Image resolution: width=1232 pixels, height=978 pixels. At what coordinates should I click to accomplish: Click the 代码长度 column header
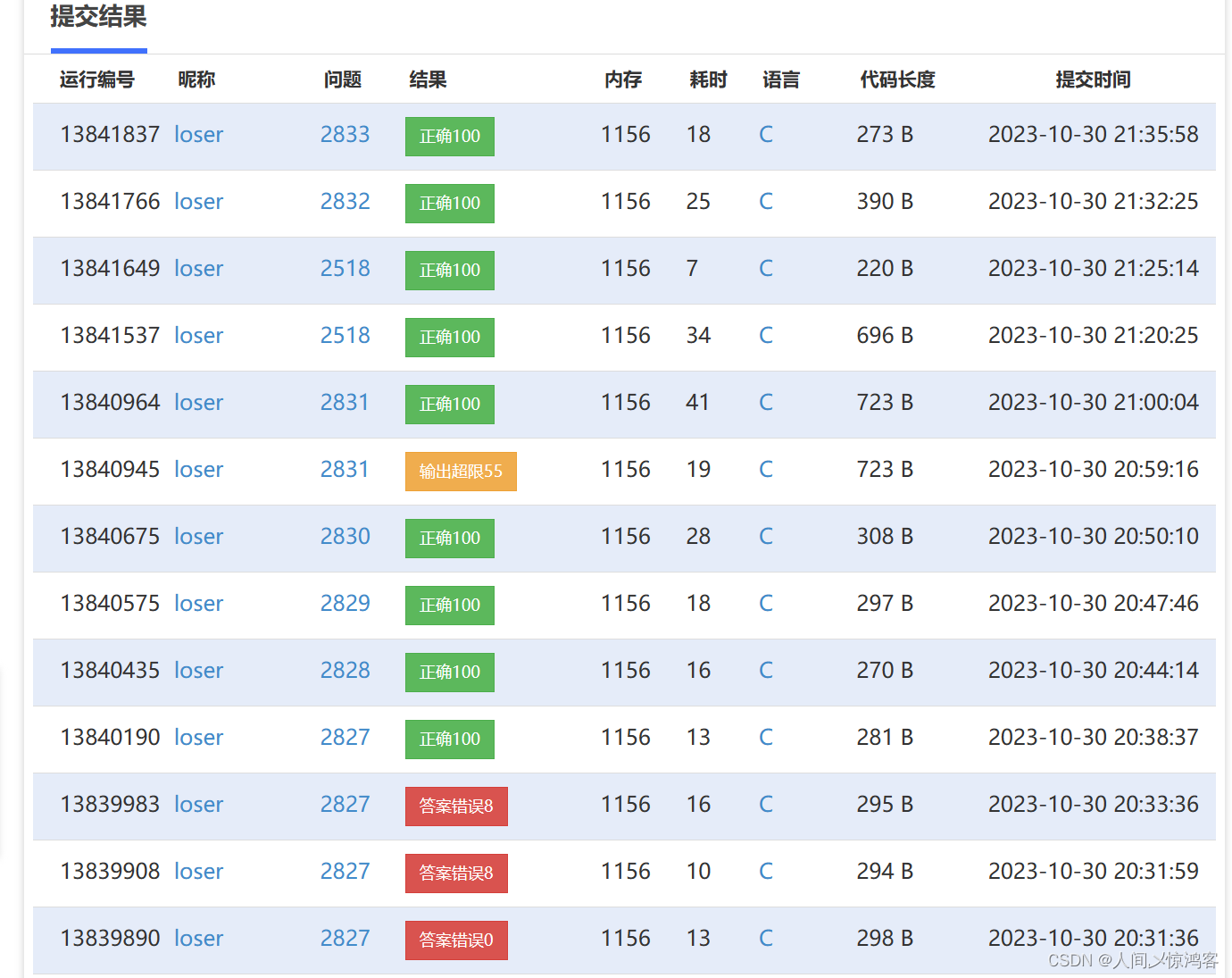897,79
